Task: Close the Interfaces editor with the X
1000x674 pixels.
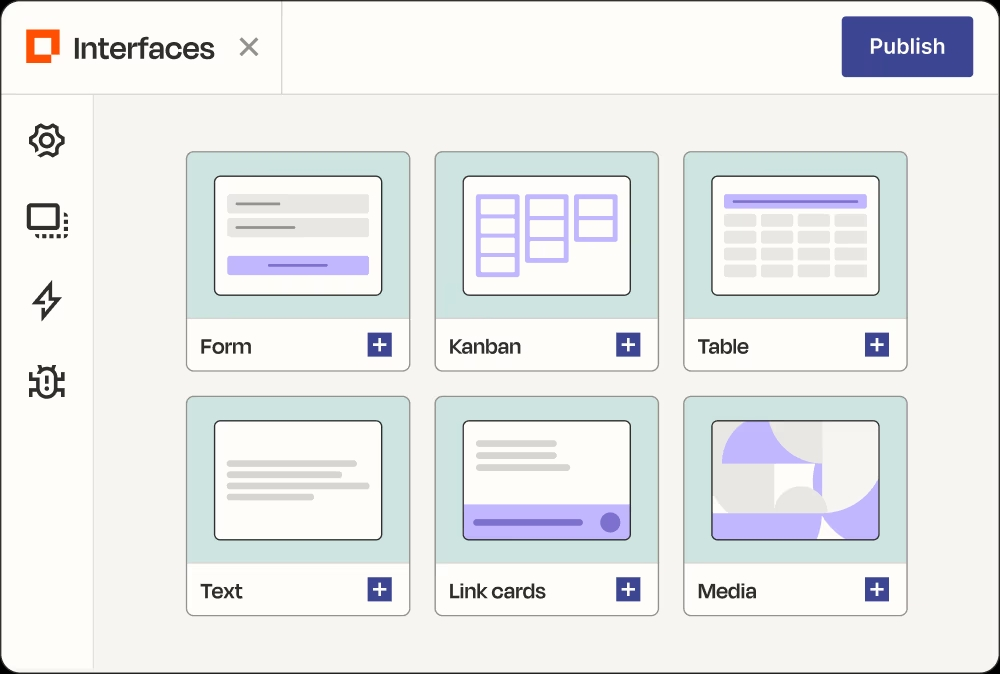Action: click(x=248, y=46)
